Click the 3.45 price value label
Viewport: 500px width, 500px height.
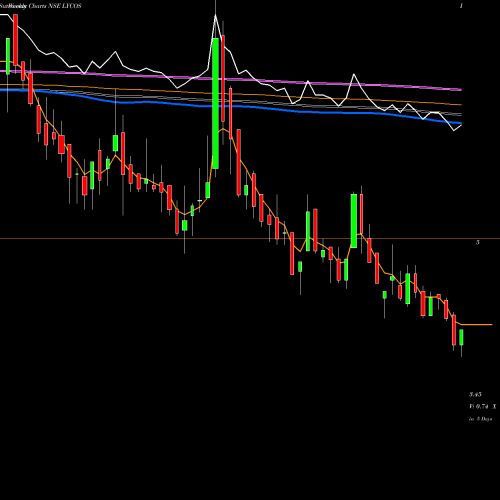click(x=475, y=395)
